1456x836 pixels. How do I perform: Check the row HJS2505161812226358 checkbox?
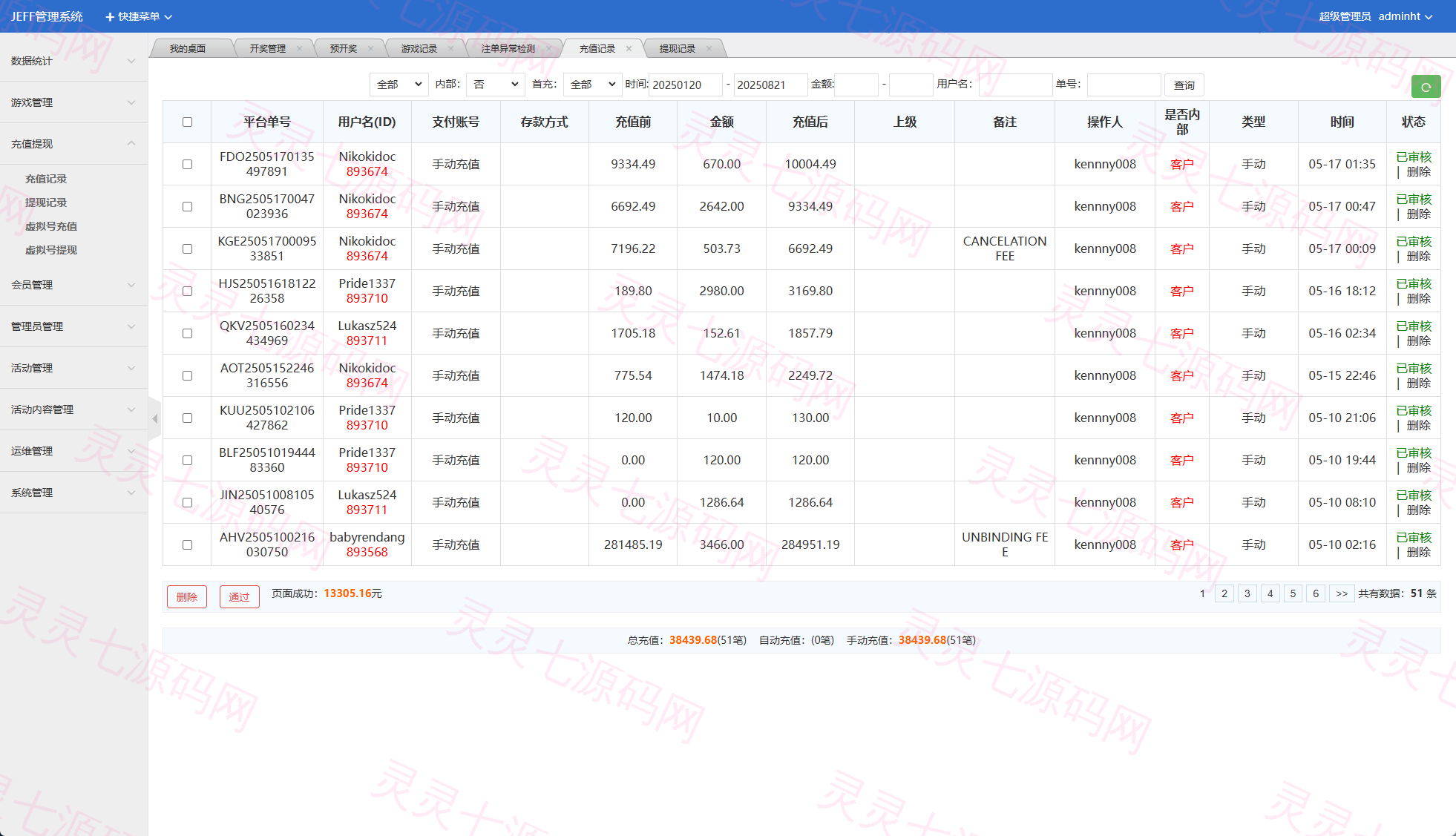(187, 292)
